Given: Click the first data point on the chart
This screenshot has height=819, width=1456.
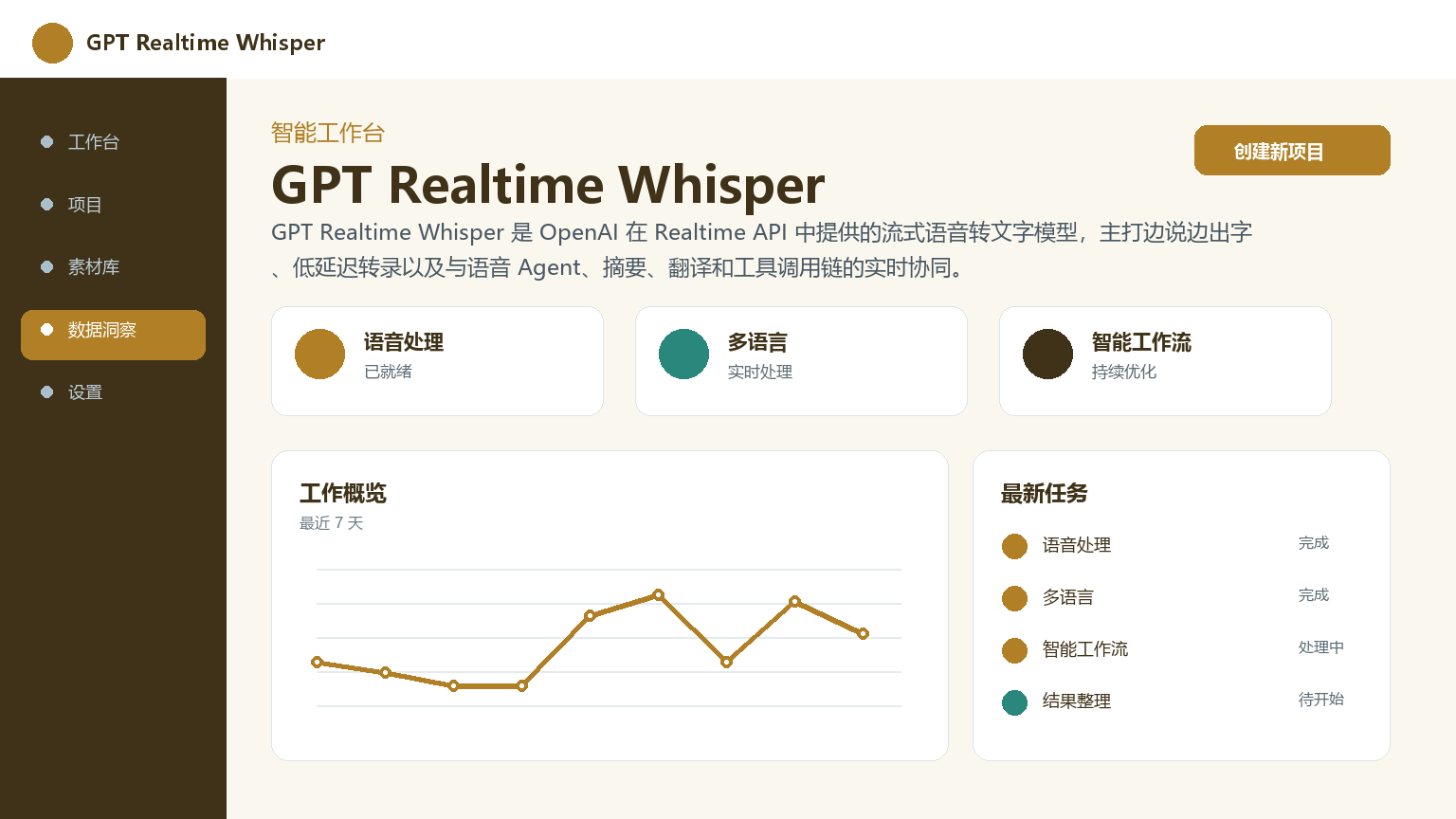Looking at the screenshot, I should pyautogui.click(x=318, y=662).
